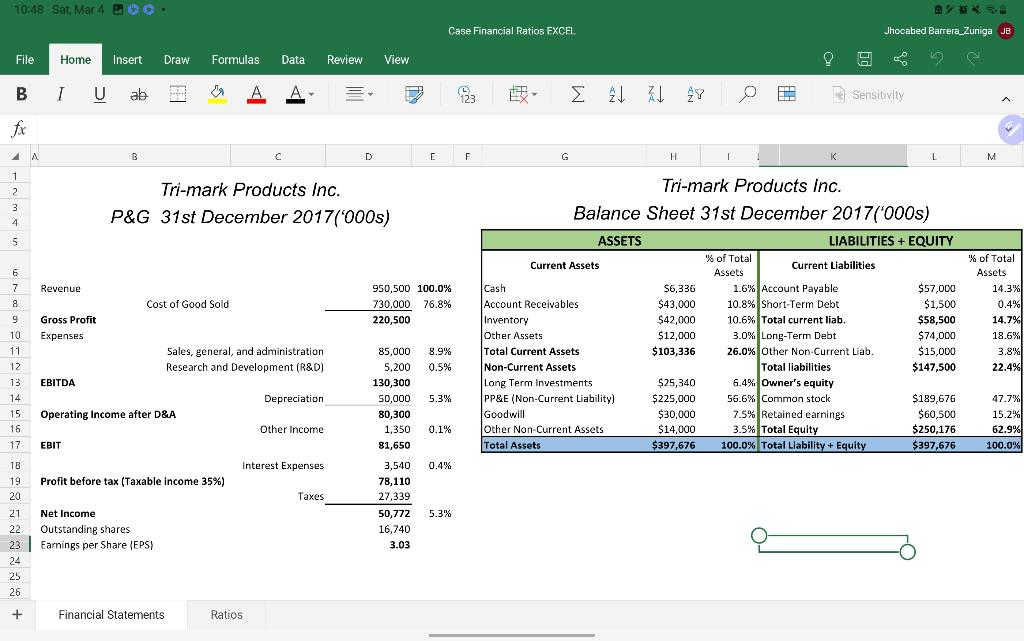Viewport: 1024px width, 641px height.
Task: Click the filter icon
Action: pyautogui.click(x=697, y=95)
